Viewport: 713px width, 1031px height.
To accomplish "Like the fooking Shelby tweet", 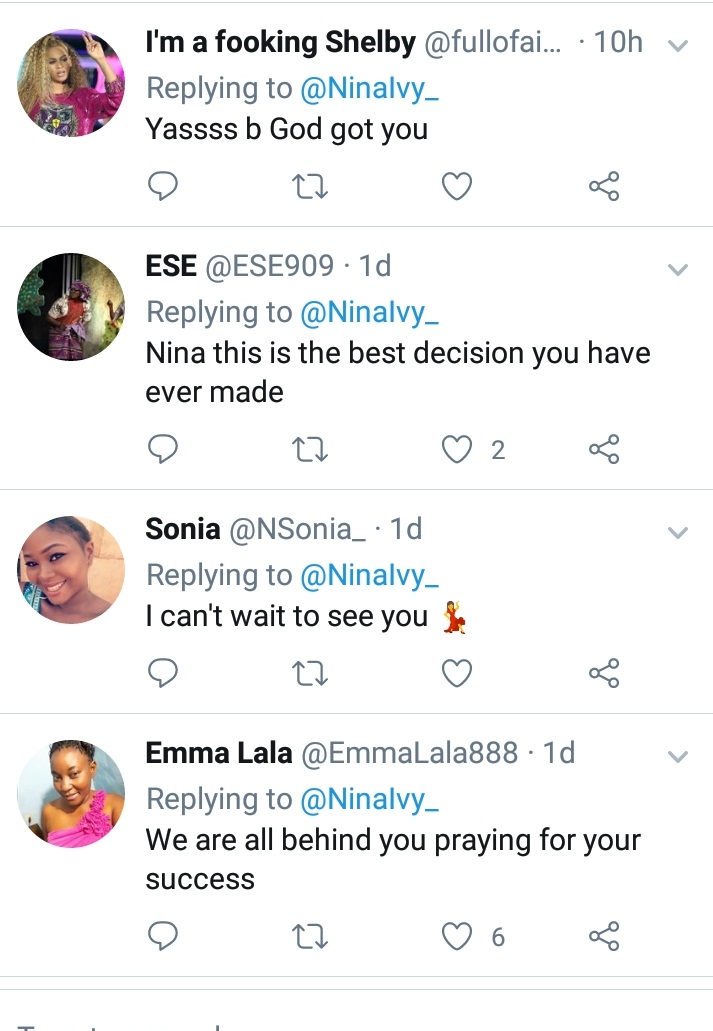I will [x=457, y=186].
